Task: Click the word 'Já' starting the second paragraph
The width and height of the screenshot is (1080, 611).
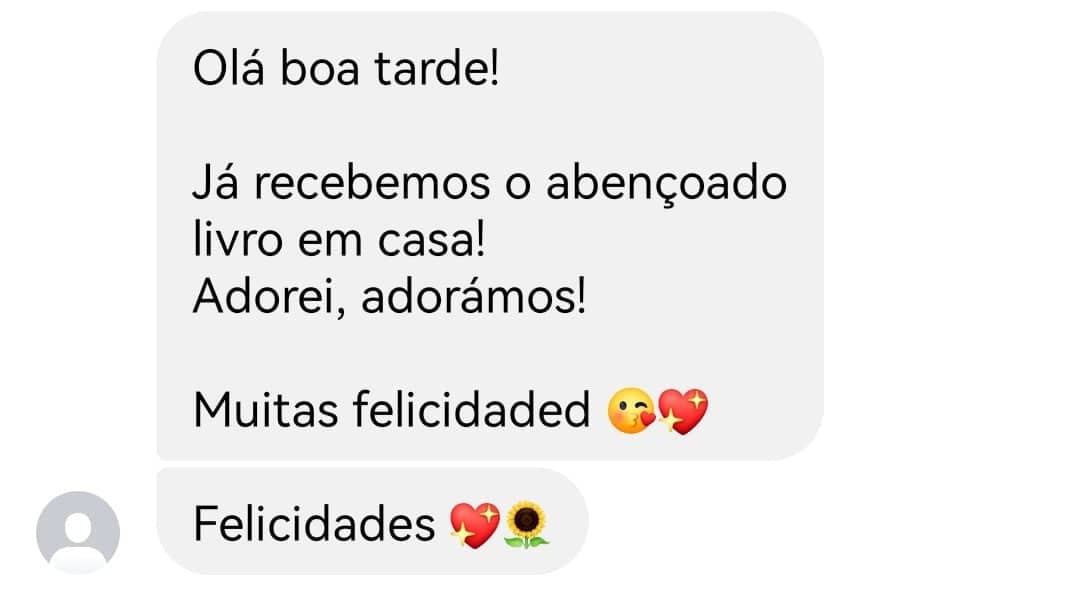Action: tap(216, 183)
